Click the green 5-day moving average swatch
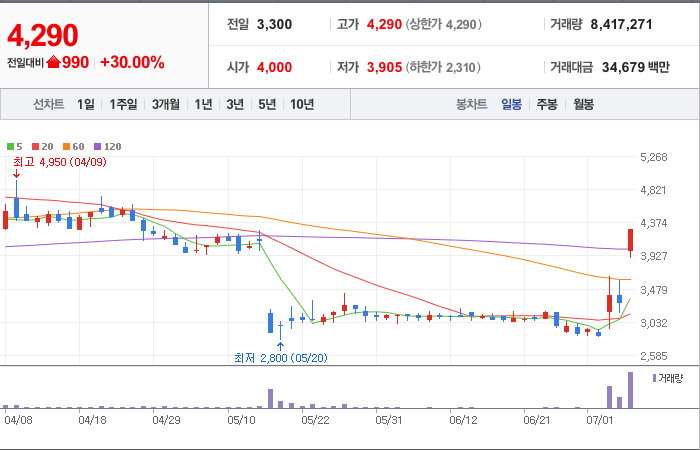 10,146
